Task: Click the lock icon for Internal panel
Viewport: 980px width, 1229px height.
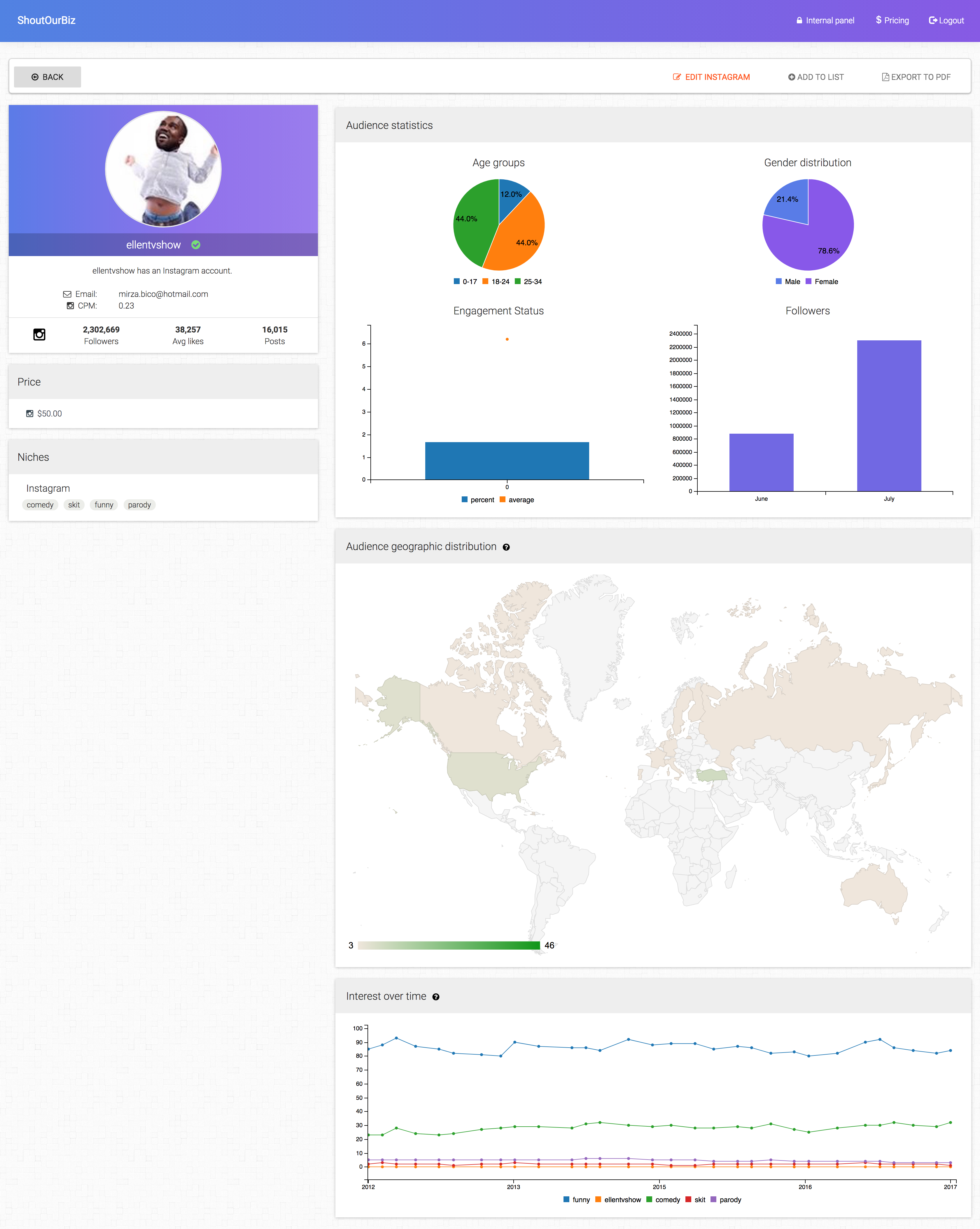Action: (x=799, y=20)
